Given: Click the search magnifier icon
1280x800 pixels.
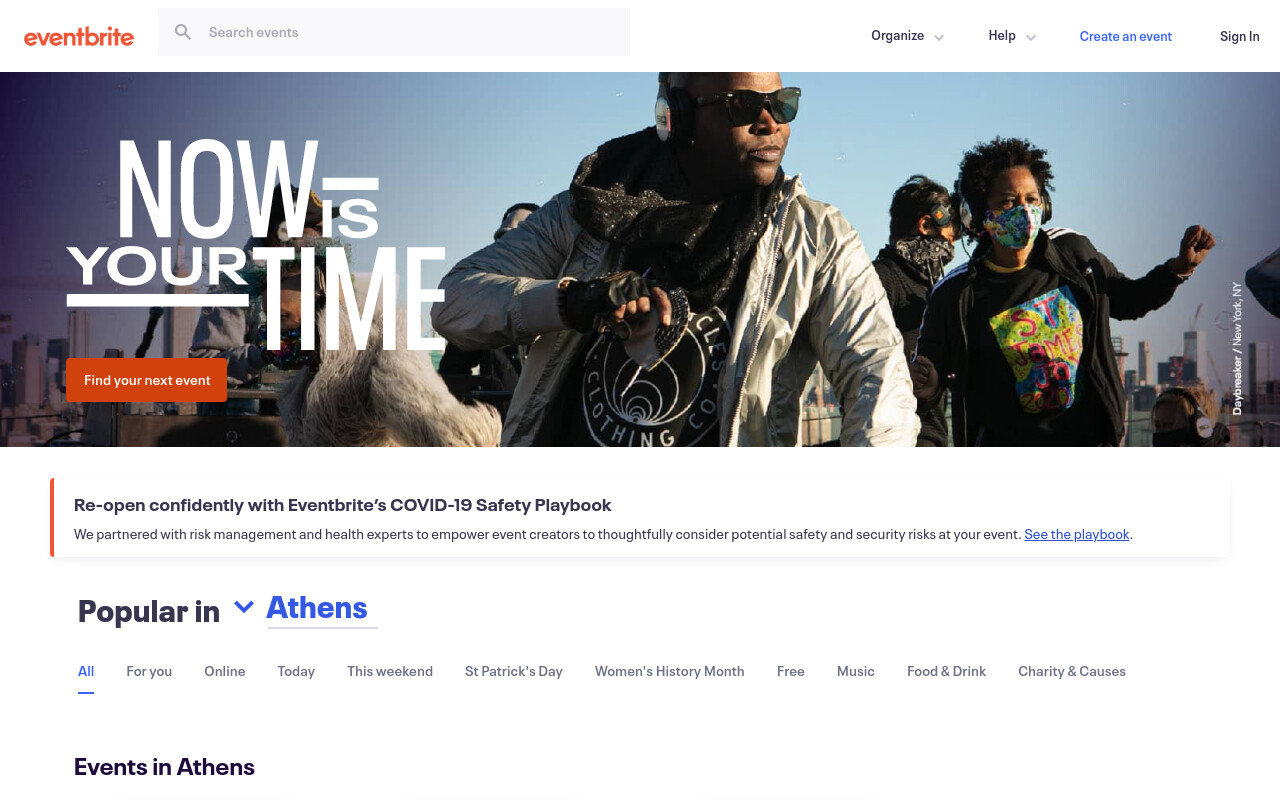Looking at the screenshot, I should [x=183, y=32].
